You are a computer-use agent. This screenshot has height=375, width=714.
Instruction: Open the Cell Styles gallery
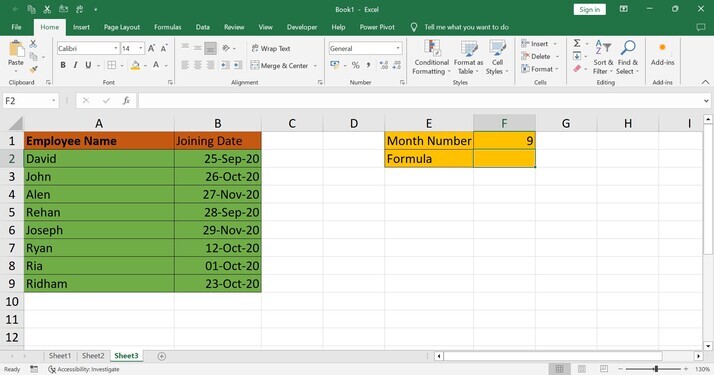tap(497, 57)
